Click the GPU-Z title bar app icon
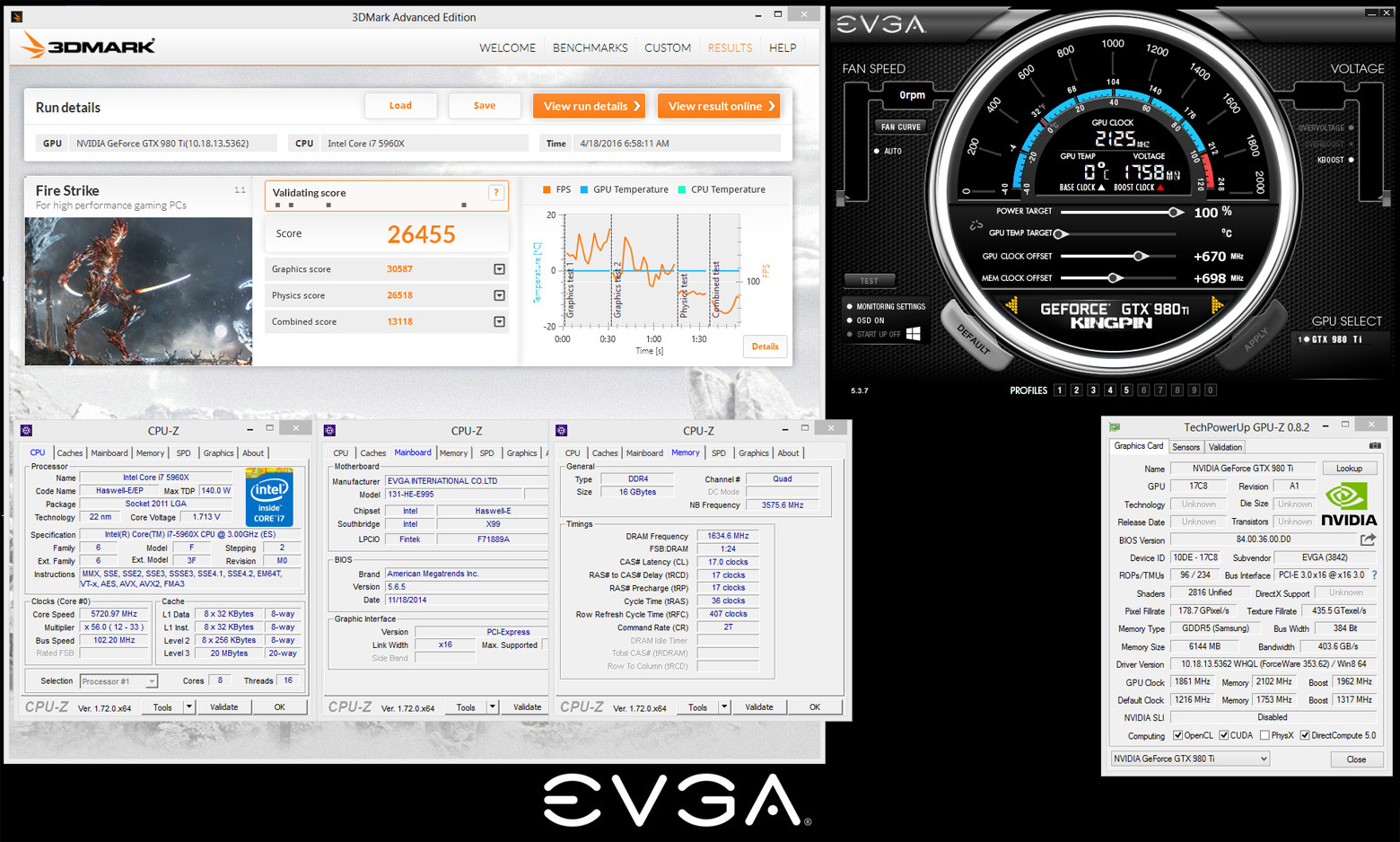The height and width of the screenshot is (842, 1400). 1115,427
